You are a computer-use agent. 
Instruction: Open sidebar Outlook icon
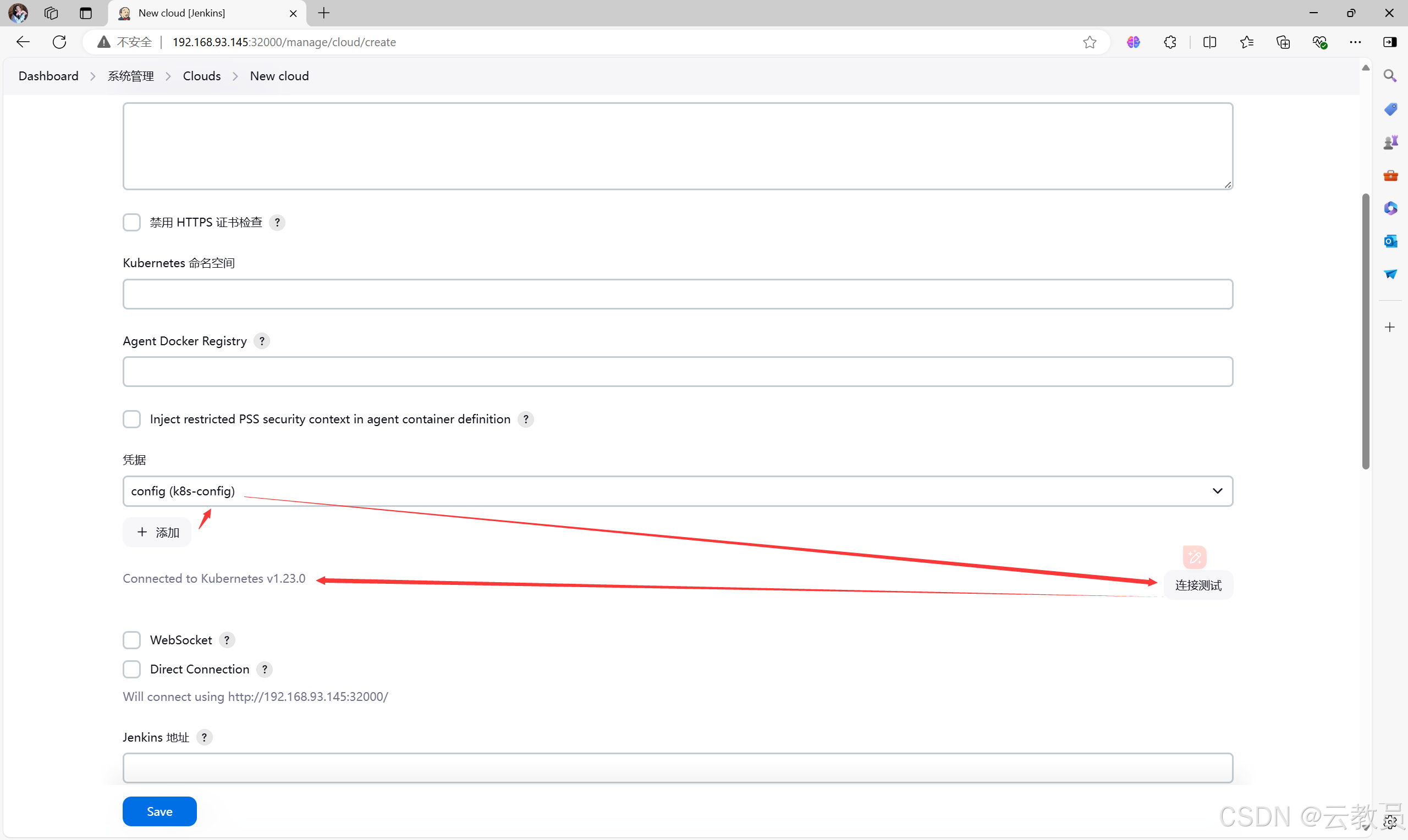pos(1390,241)
